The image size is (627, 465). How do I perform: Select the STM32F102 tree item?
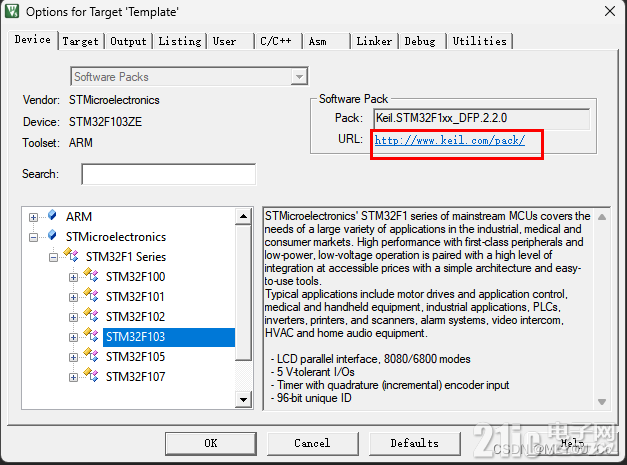coord(135,317)
